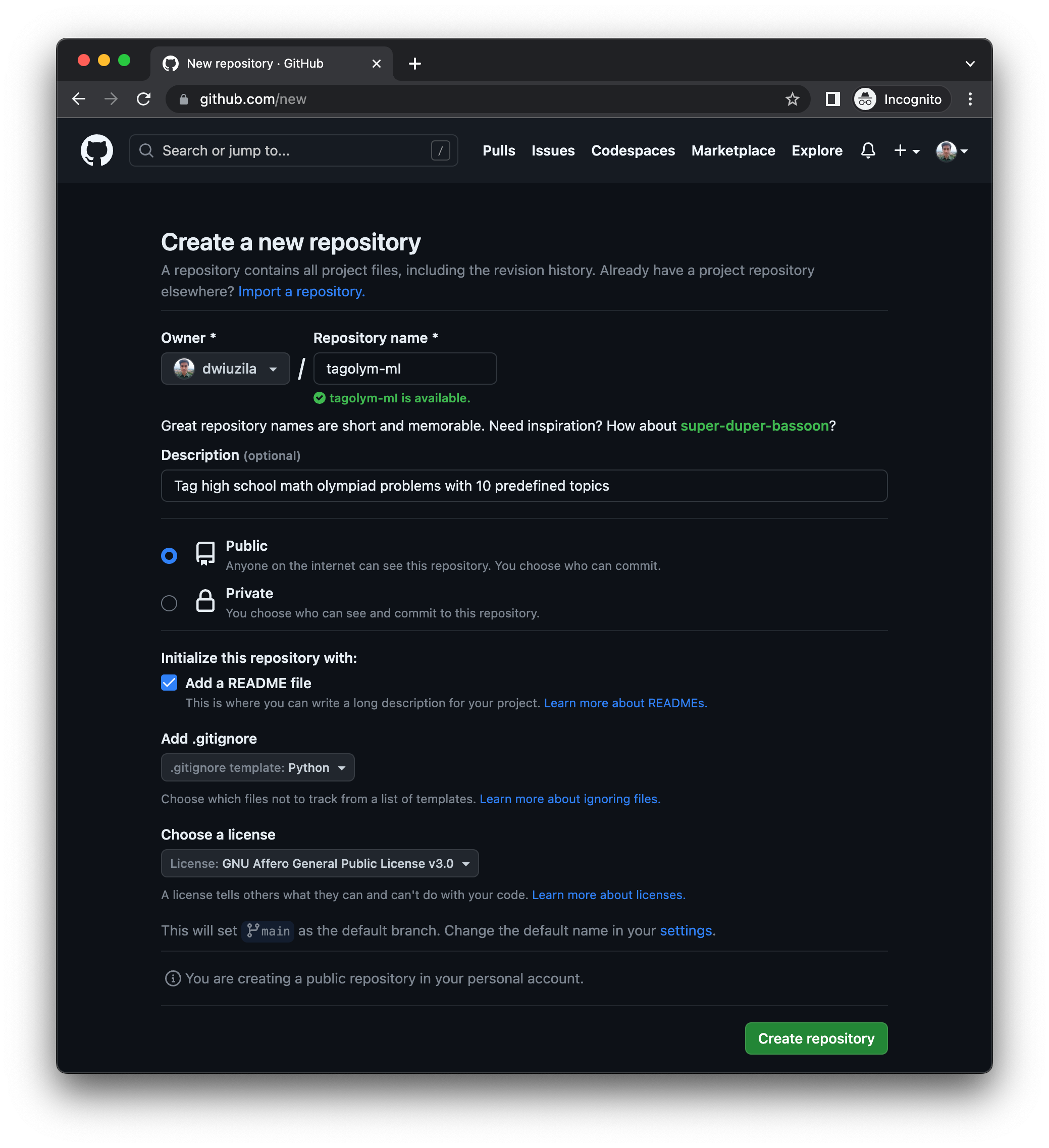Open Chrome's three-dot menu
The height and width of the screenshot is (1148, 1049).
[x=970, y=99]
